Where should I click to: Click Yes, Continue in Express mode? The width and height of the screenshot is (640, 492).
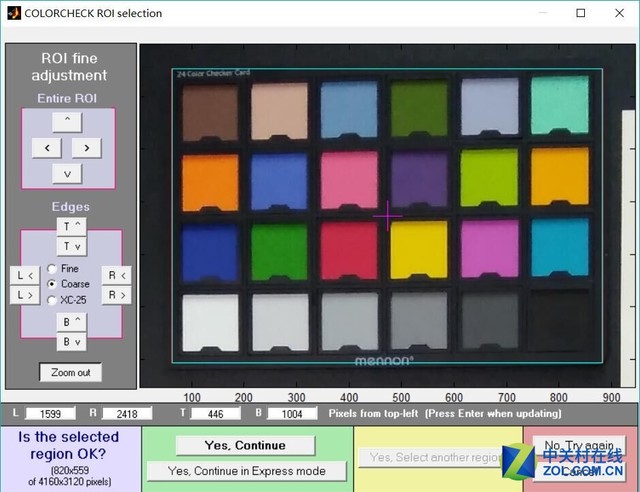pyautogui.click(x=247, y=471)
